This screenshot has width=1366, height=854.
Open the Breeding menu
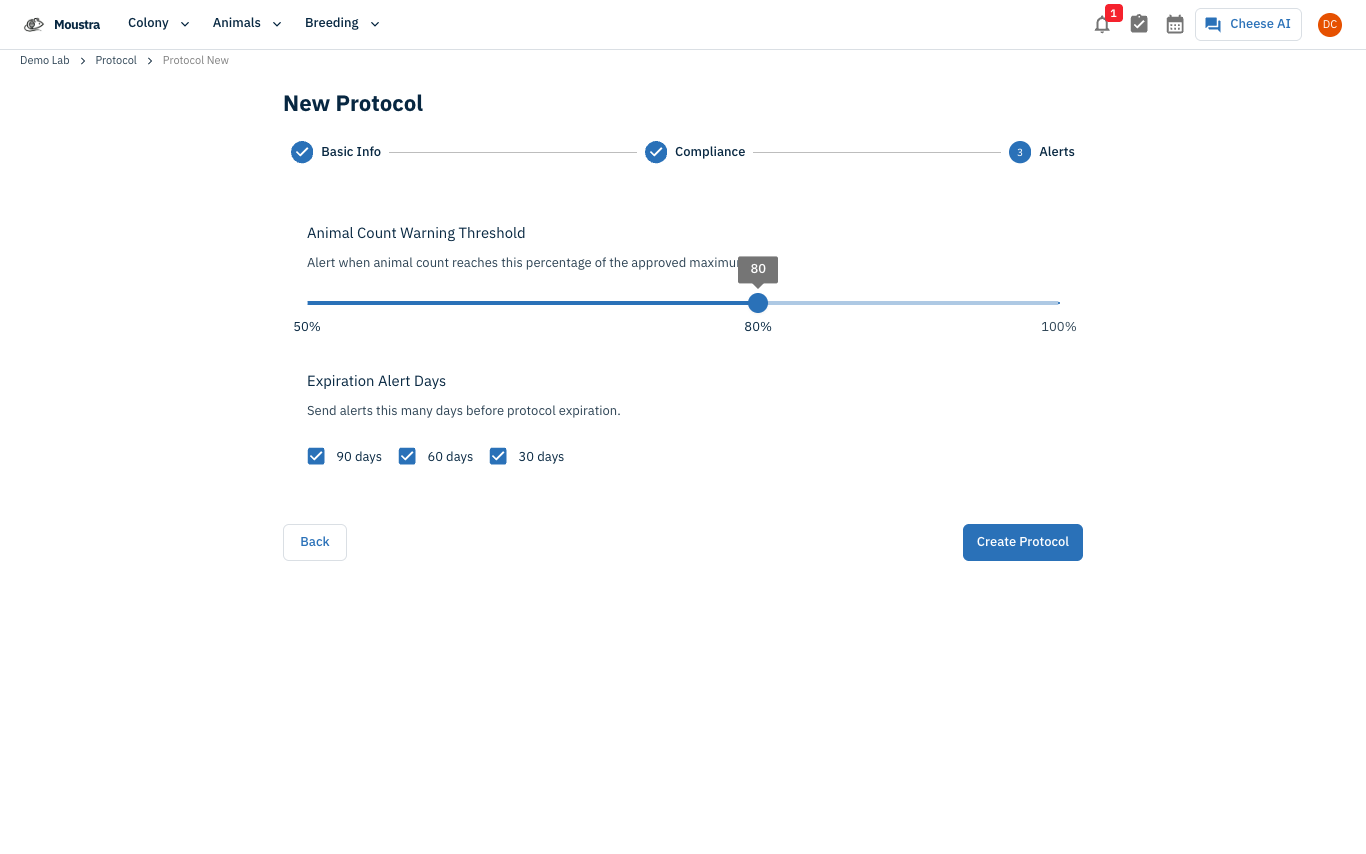click(342, 23)
